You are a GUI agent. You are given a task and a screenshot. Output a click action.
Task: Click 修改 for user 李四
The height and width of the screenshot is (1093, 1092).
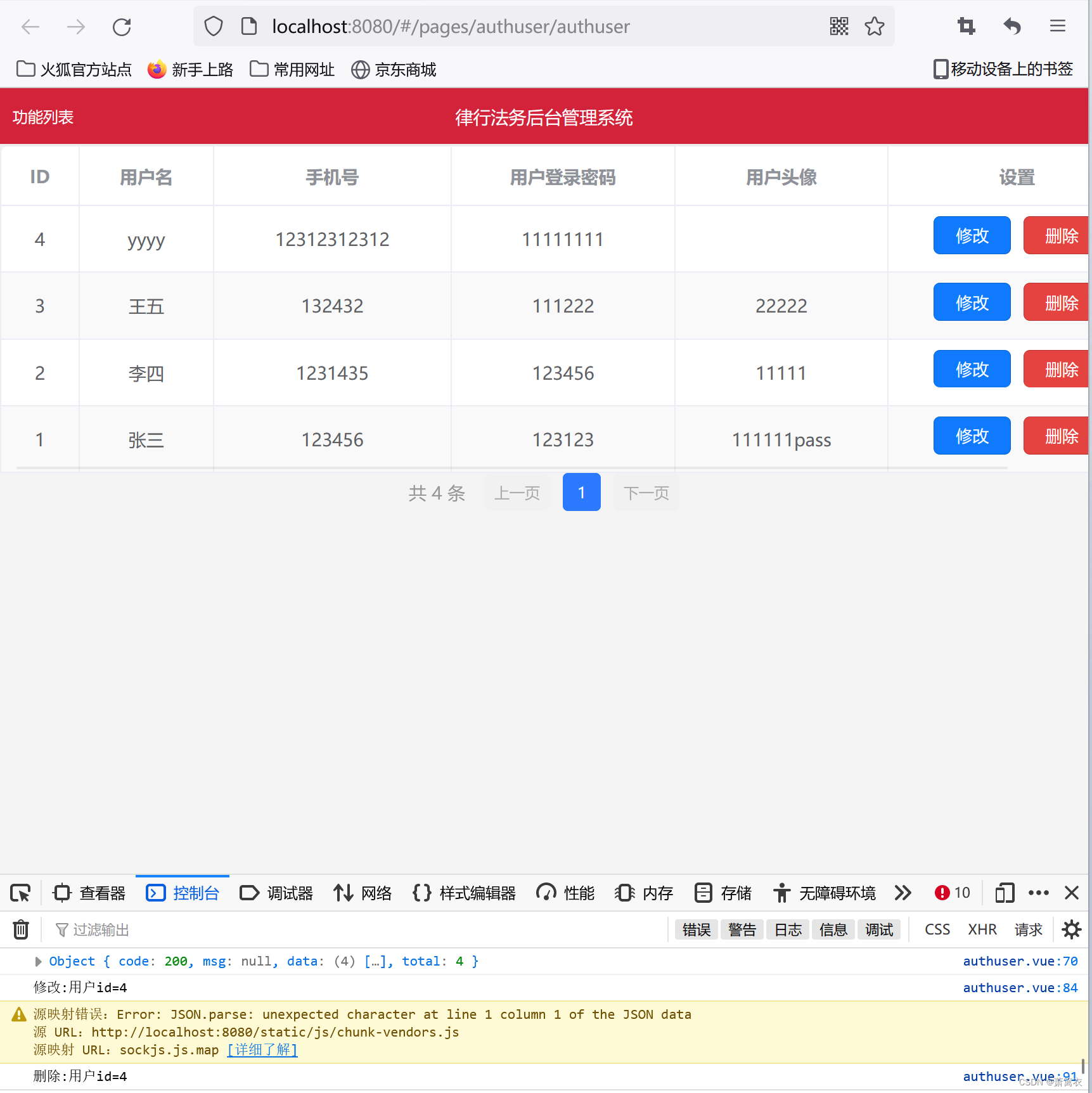coord(972,369)
